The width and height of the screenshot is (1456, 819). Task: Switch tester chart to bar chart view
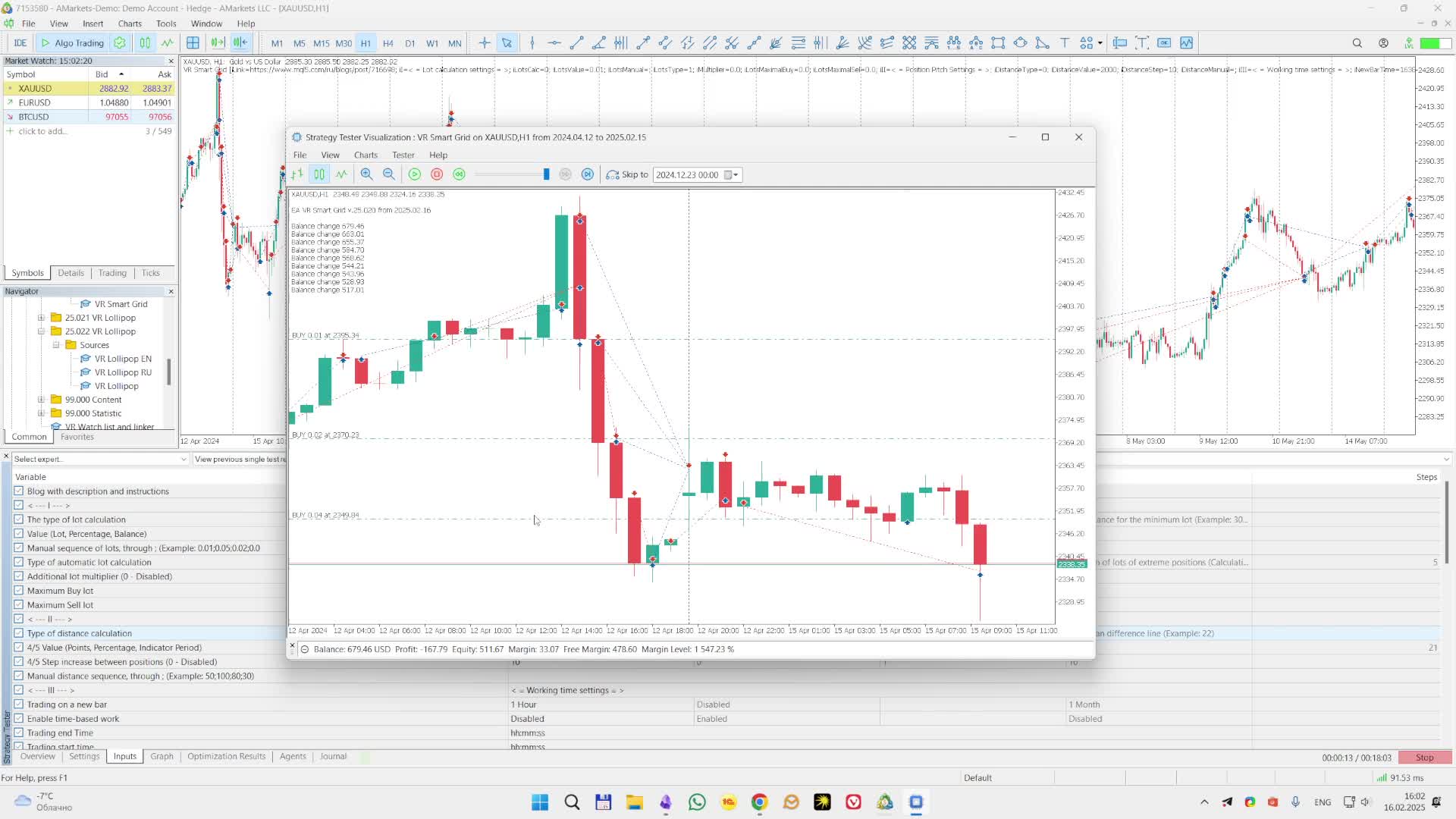(297, 174)
